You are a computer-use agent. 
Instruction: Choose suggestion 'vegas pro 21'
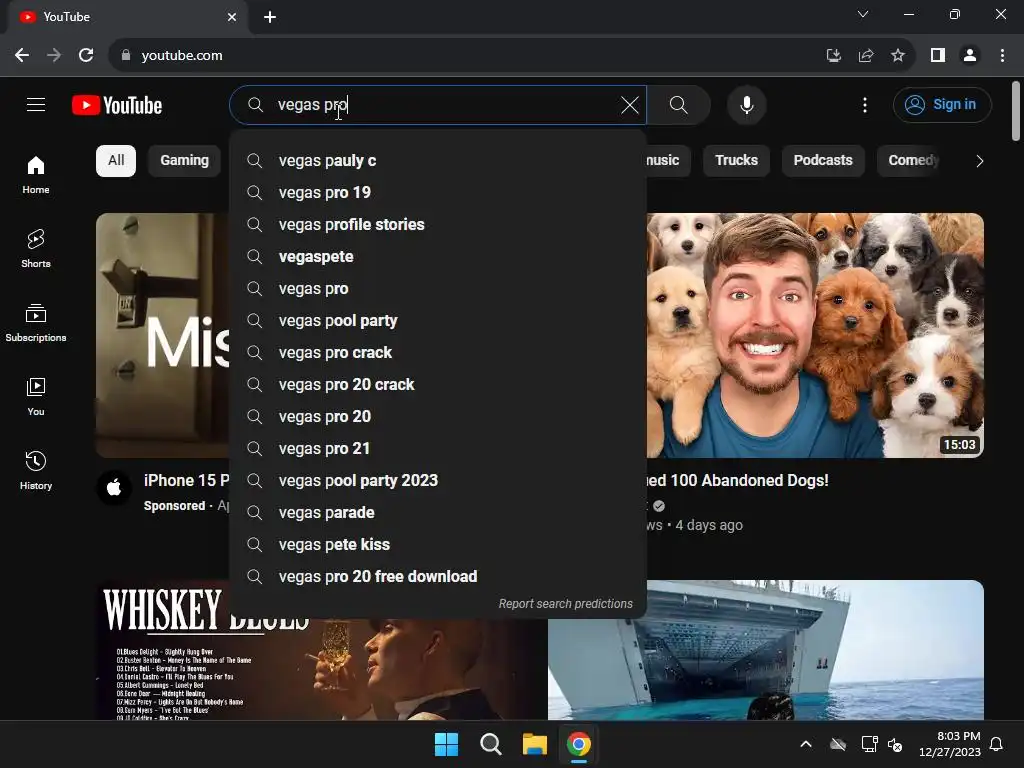[438, 449]
